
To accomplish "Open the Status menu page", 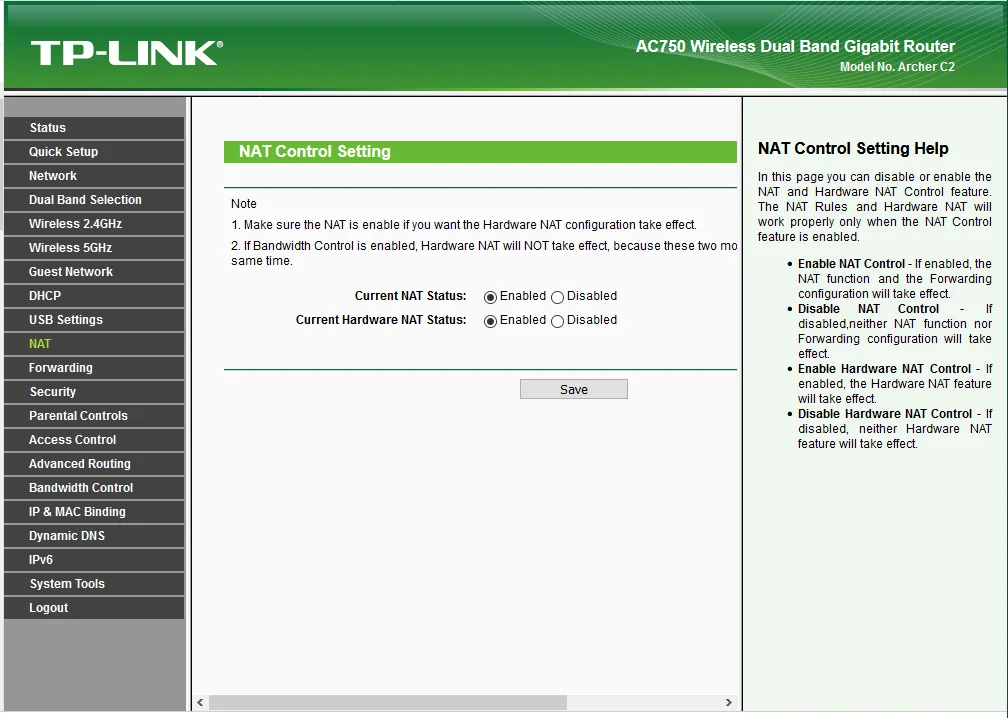I will coord(94,127).
